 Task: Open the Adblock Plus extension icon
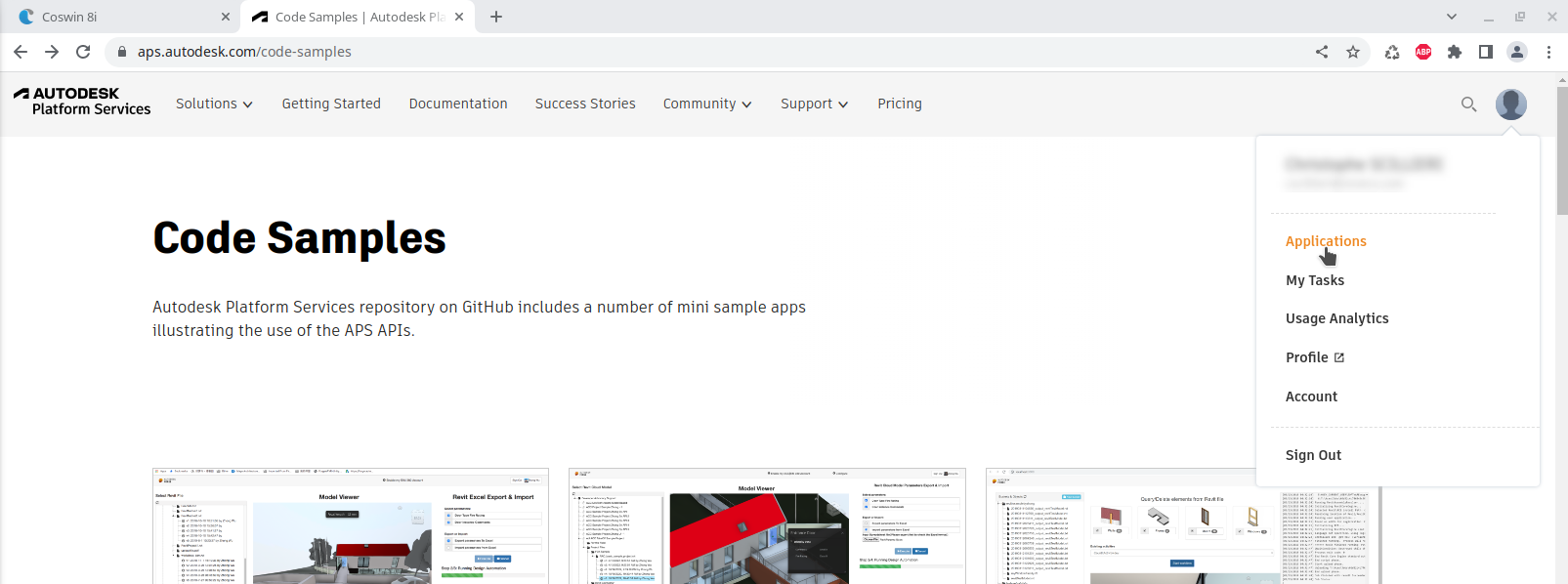pyautogui.click(x=1423, y=52)
